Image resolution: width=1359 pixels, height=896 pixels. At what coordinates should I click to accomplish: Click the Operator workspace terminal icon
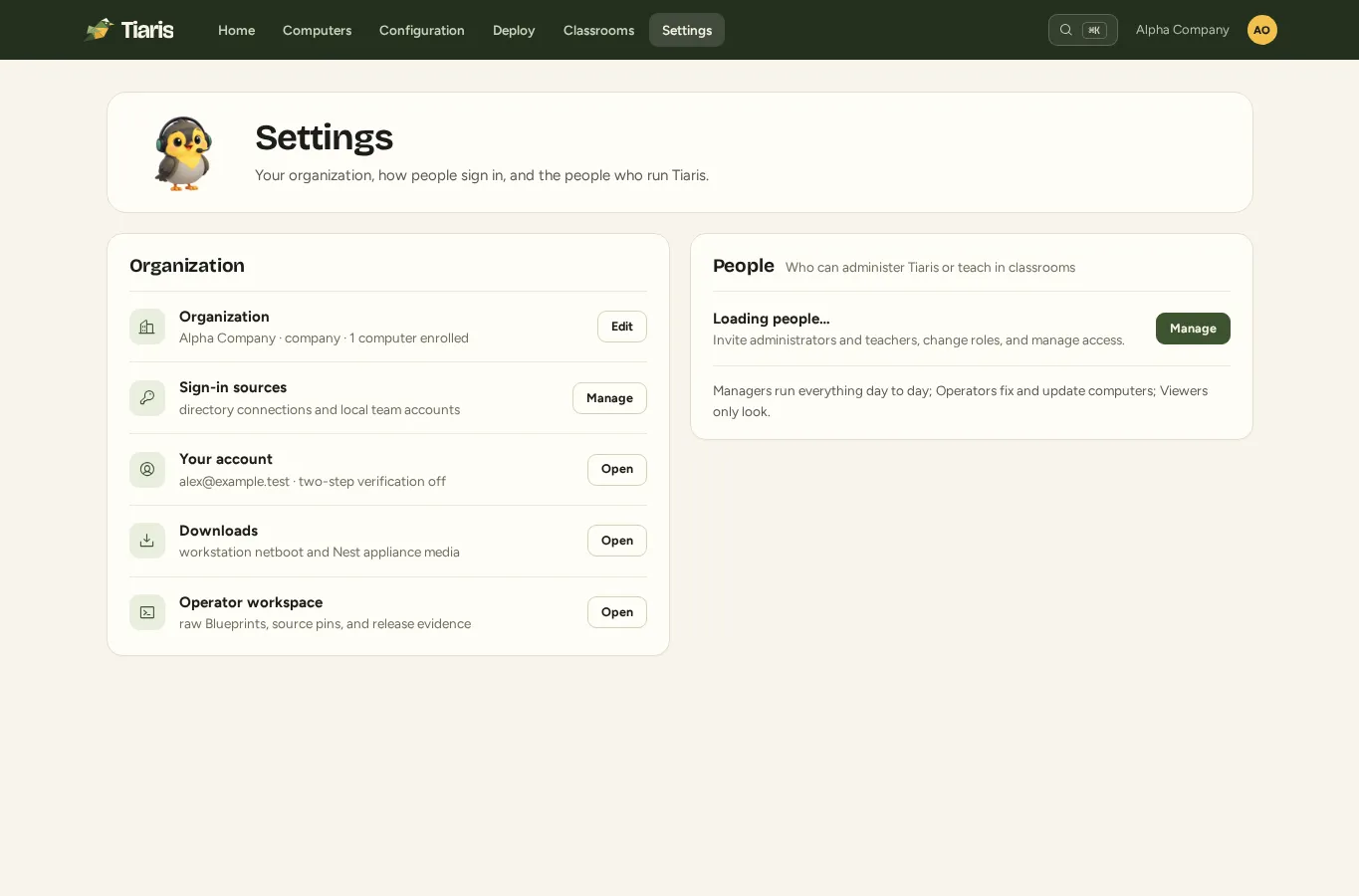pos(147,612)
